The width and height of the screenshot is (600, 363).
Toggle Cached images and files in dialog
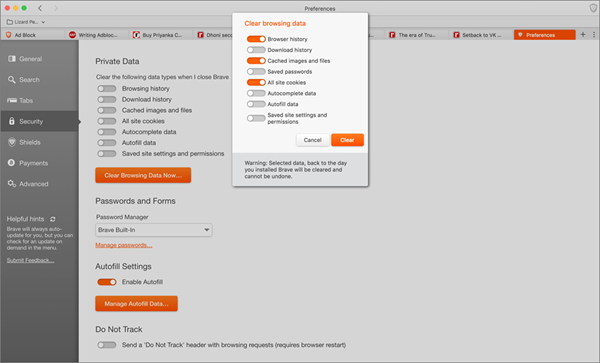click(256, 60)
